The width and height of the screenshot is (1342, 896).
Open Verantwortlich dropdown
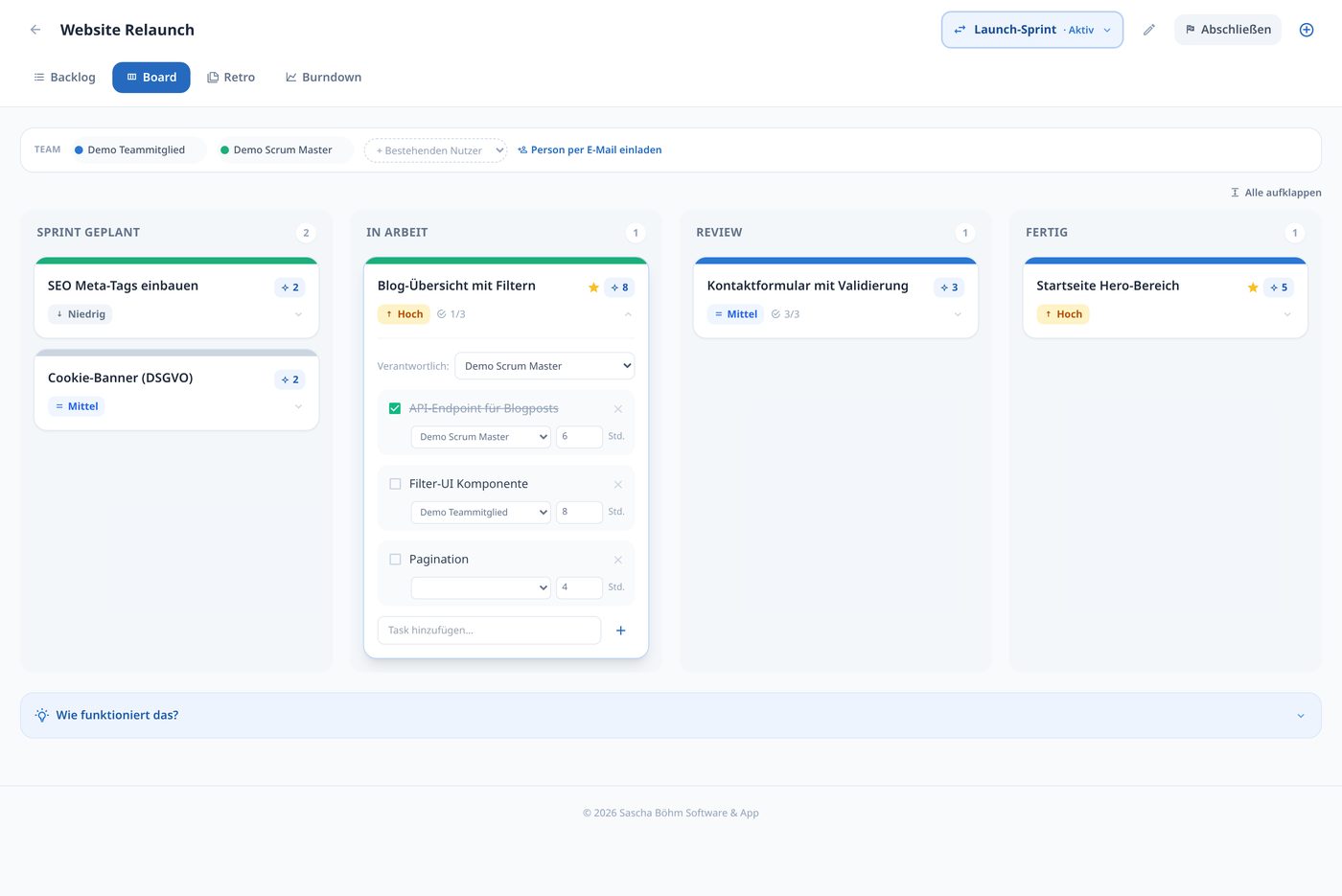[544, 366]
